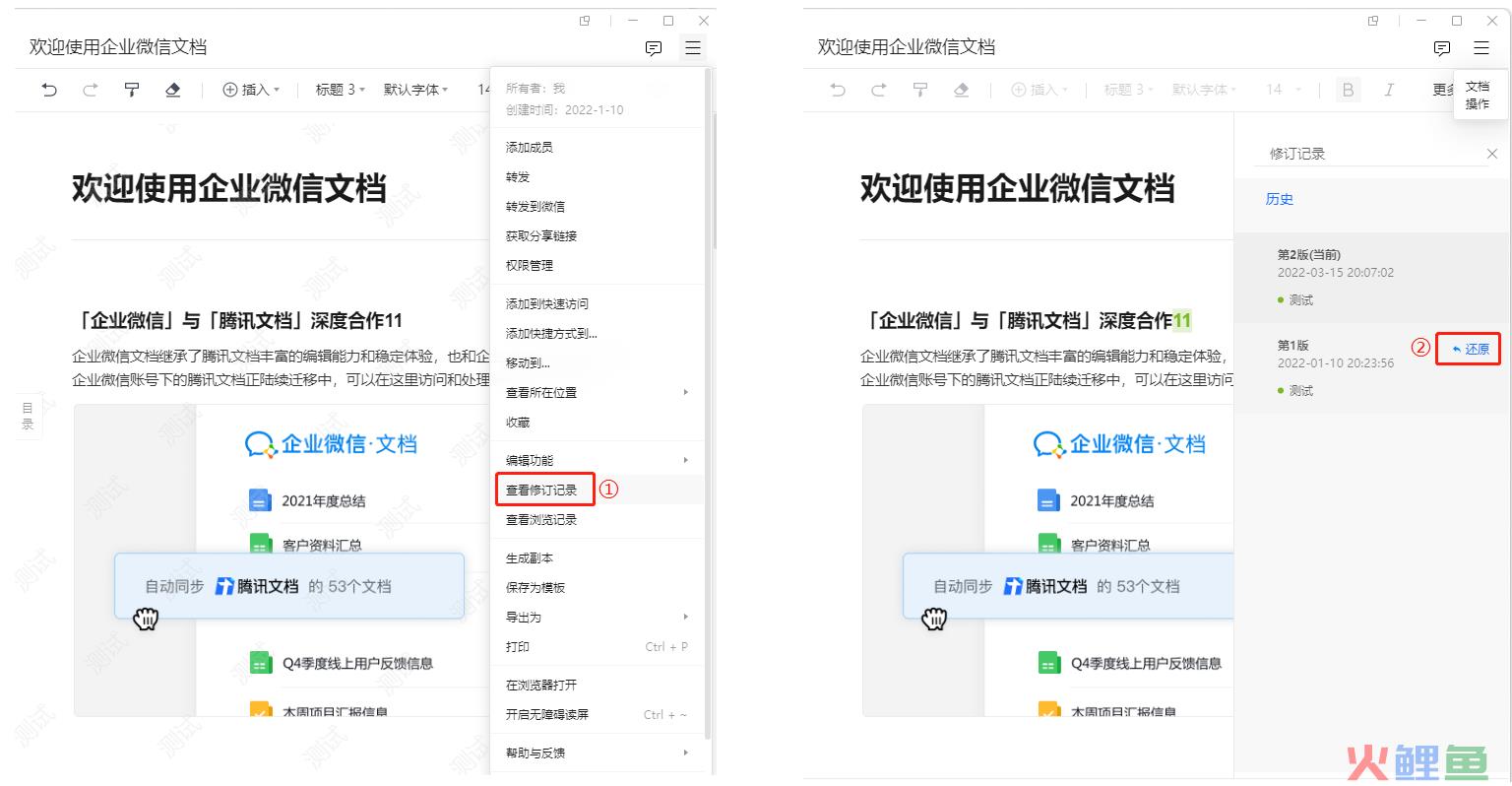Open the 插入 dropdown in the right window

tap(1040, 90)
